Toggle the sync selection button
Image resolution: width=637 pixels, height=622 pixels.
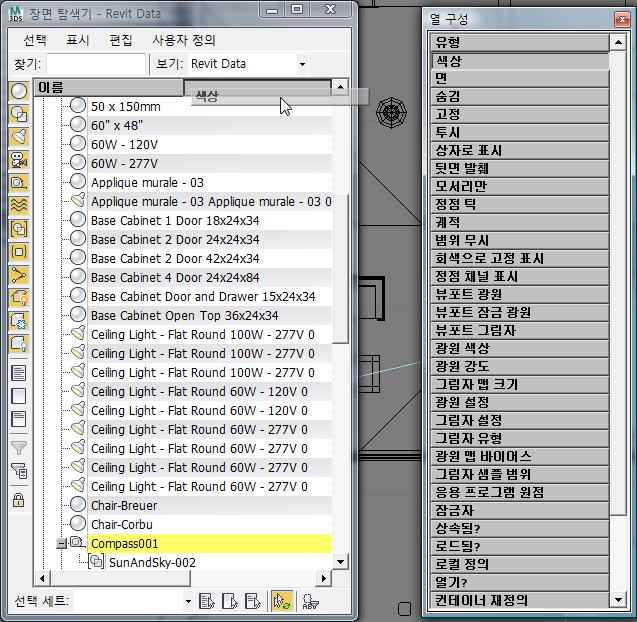[x=282, y=601]
